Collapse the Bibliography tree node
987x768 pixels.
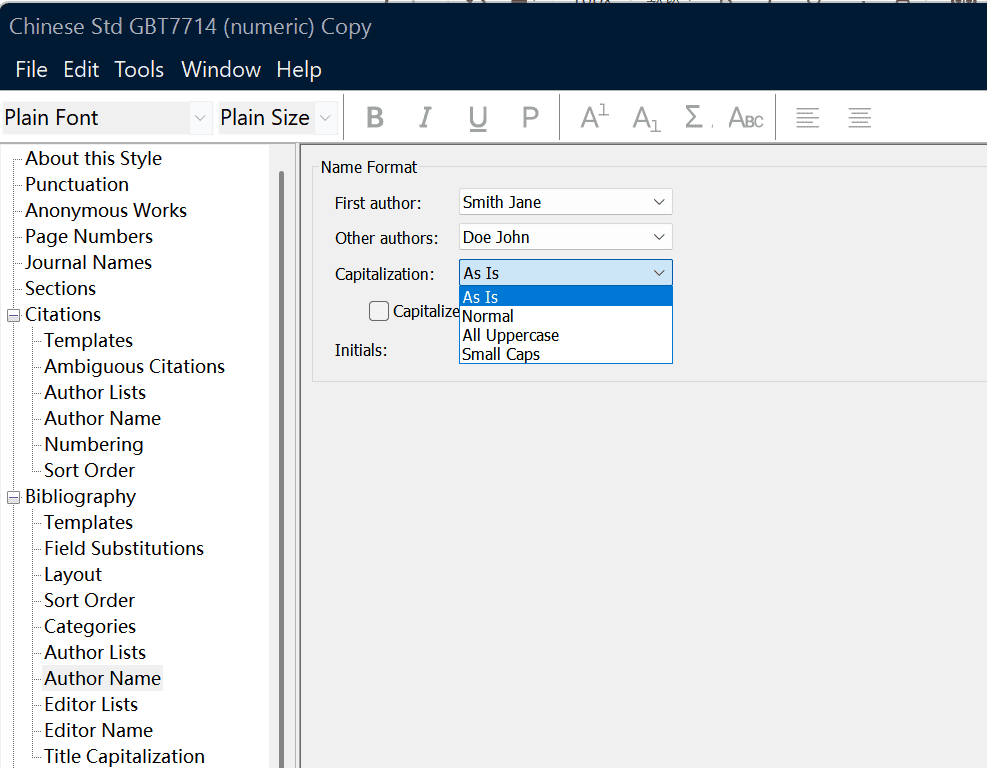[x=14, y=497]
